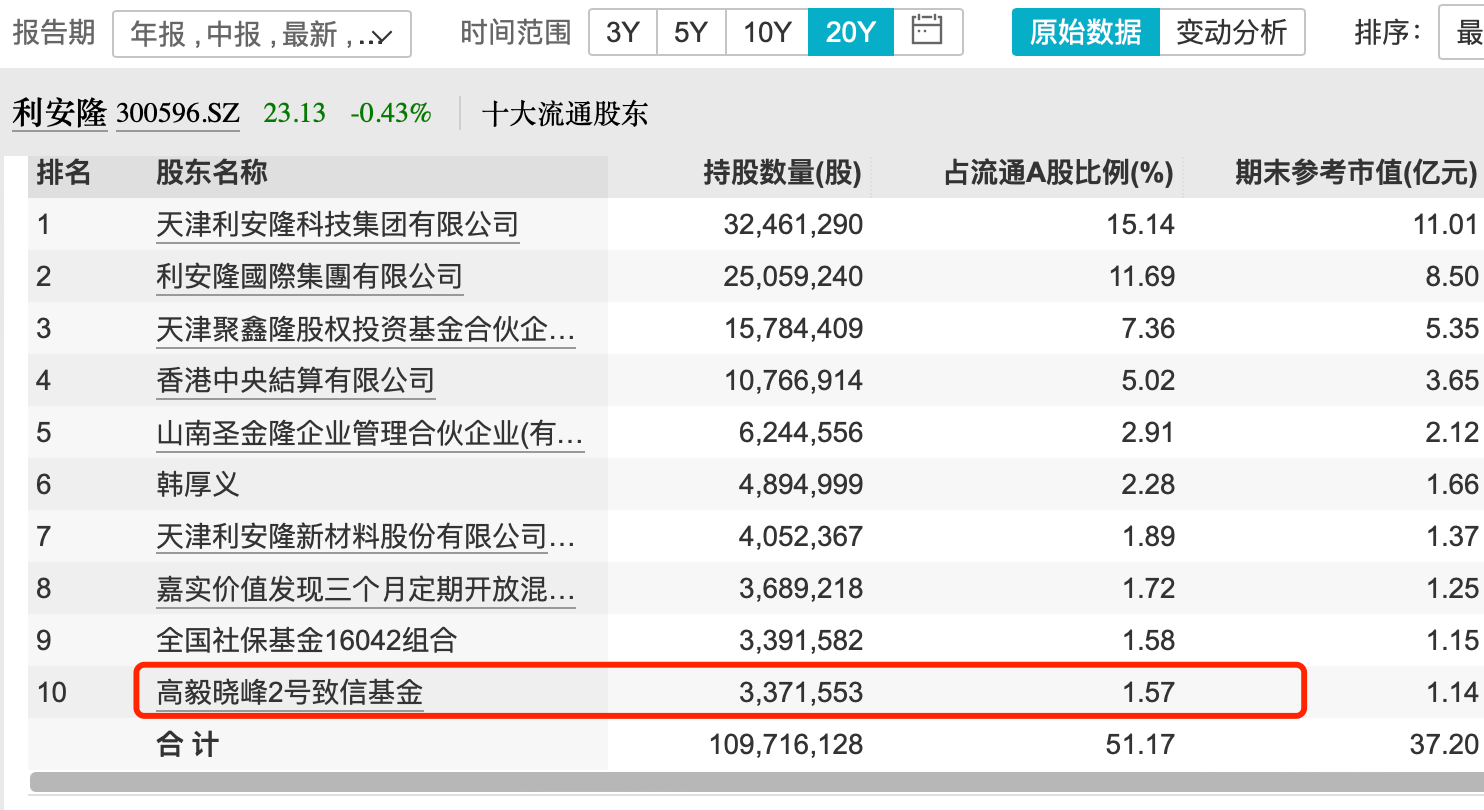Image resolution: width=1484 pixels, height=810 pixels.
Task: Select float ratio value 15.14
Action: pyautogui.click(x=1142, y=224)
